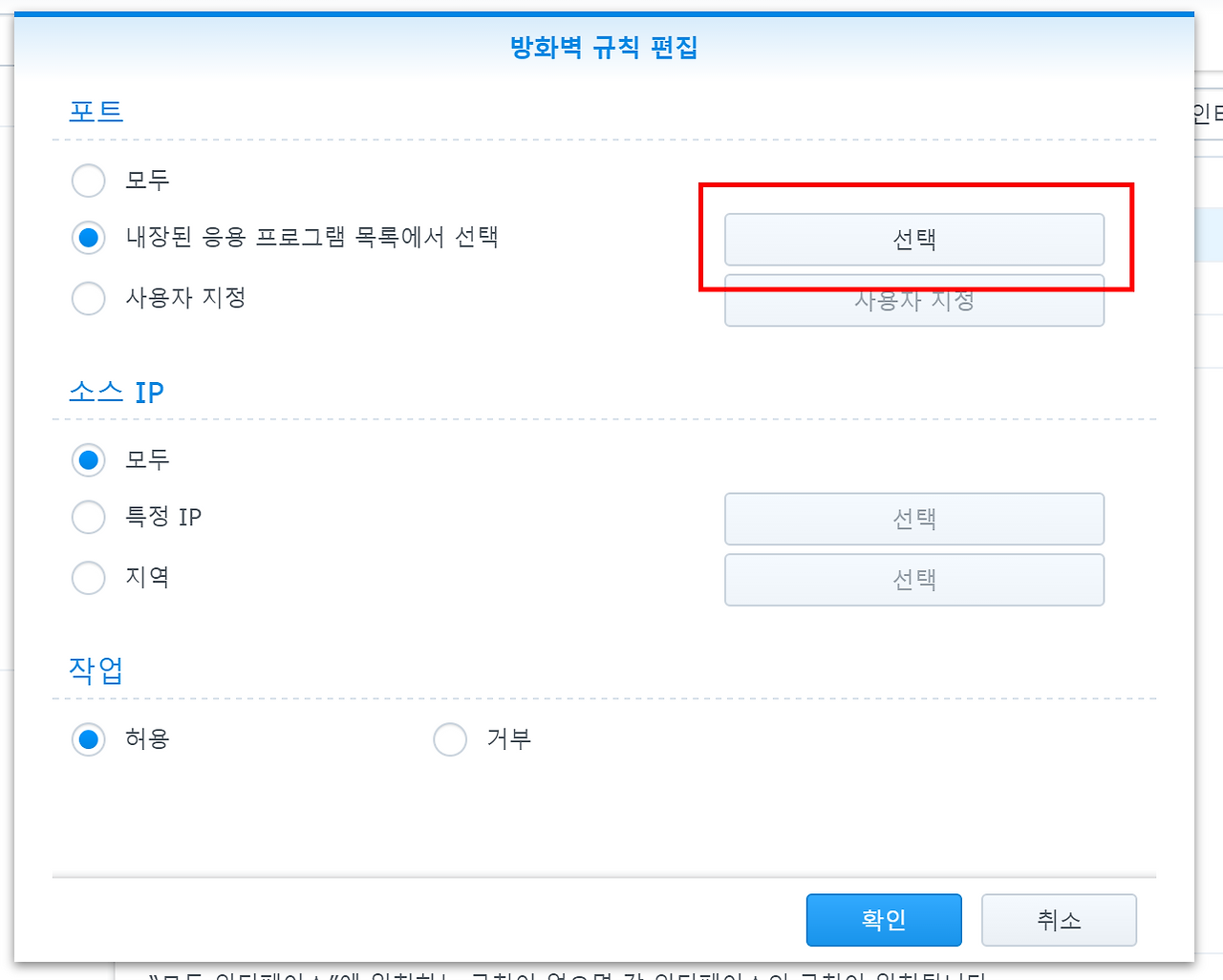Screen dimensions: 1223x980
Task: Click the 방화벽 규칙 편집 dialog title
Action: click(606, 48)
